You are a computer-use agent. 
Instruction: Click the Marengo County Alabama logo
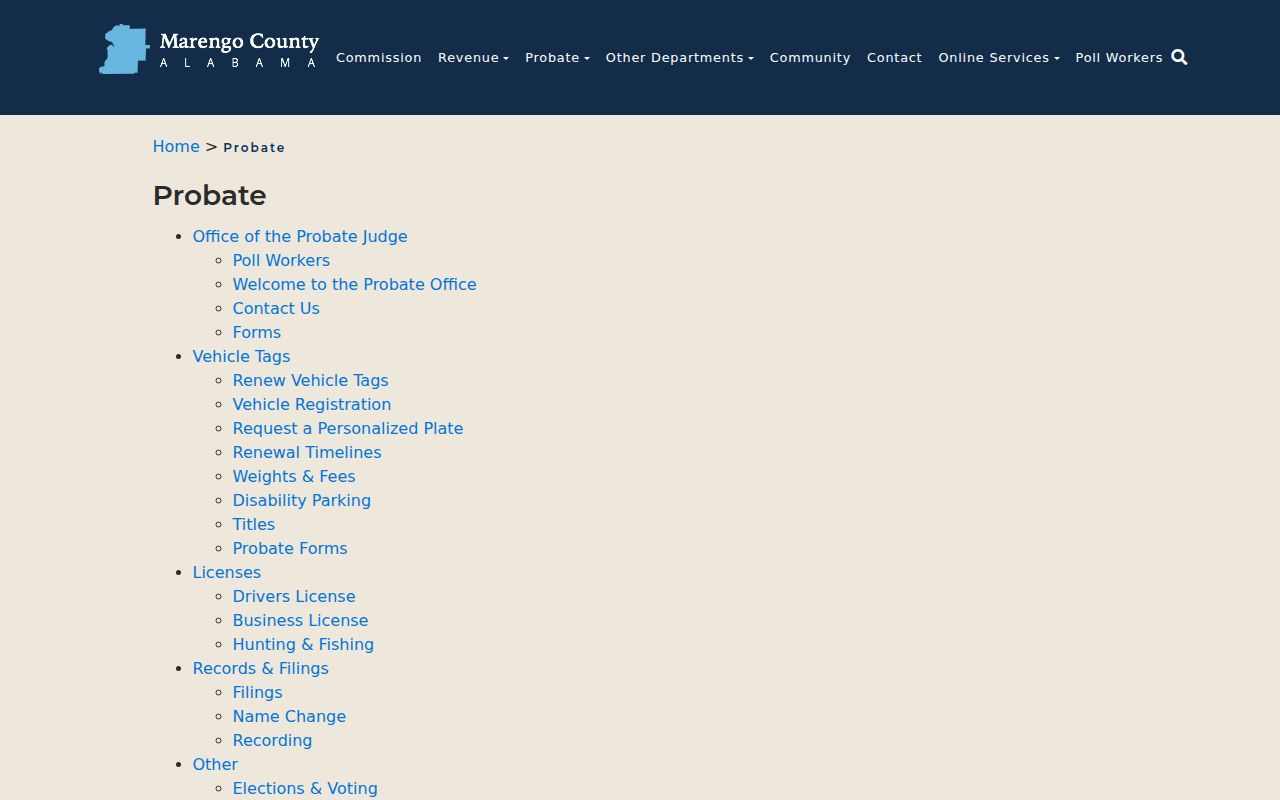coord(209,50)
